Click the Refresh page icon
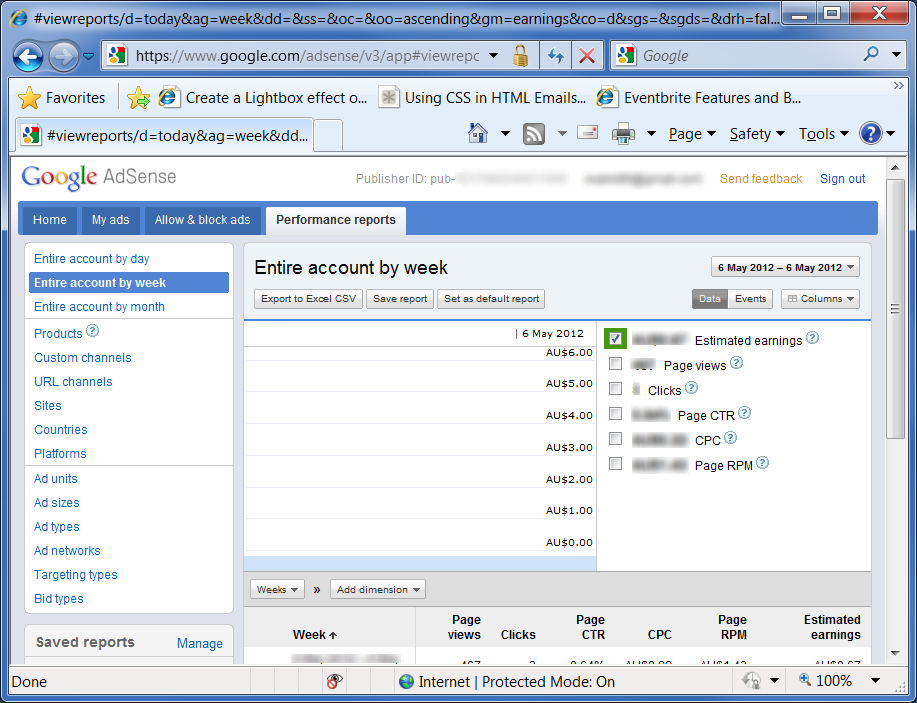 coord(555,56)
